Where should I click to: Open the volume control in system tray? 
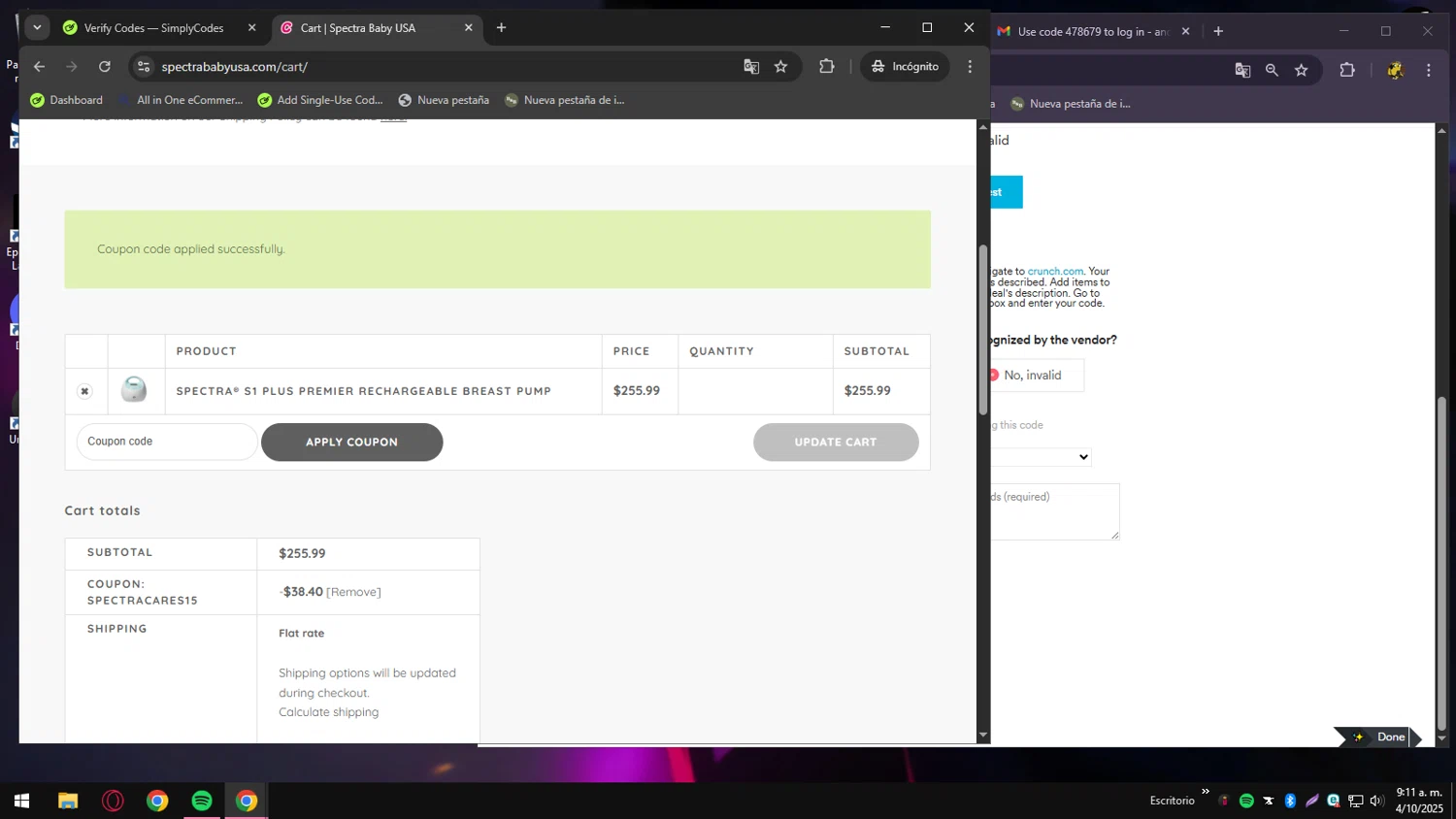[1376, 801]
